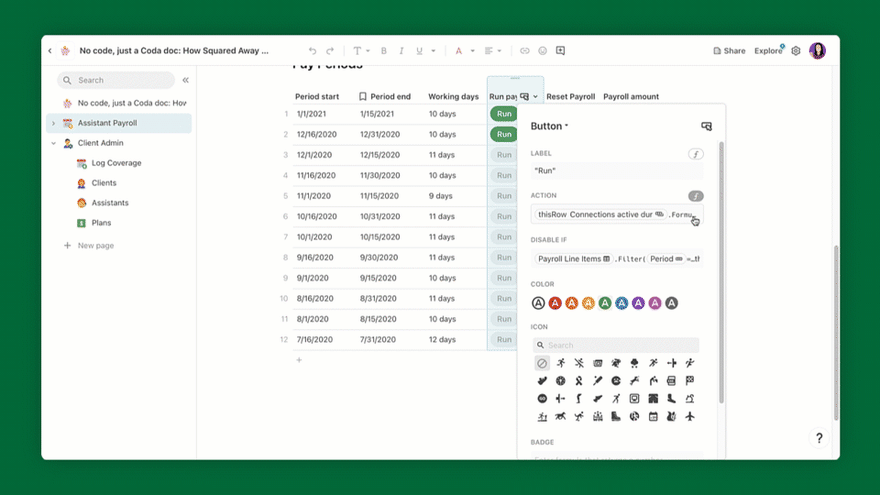The height and width of the screenshot is (495, 880).
Task: Click the Period start column header
Action: (x=317, y=97)
